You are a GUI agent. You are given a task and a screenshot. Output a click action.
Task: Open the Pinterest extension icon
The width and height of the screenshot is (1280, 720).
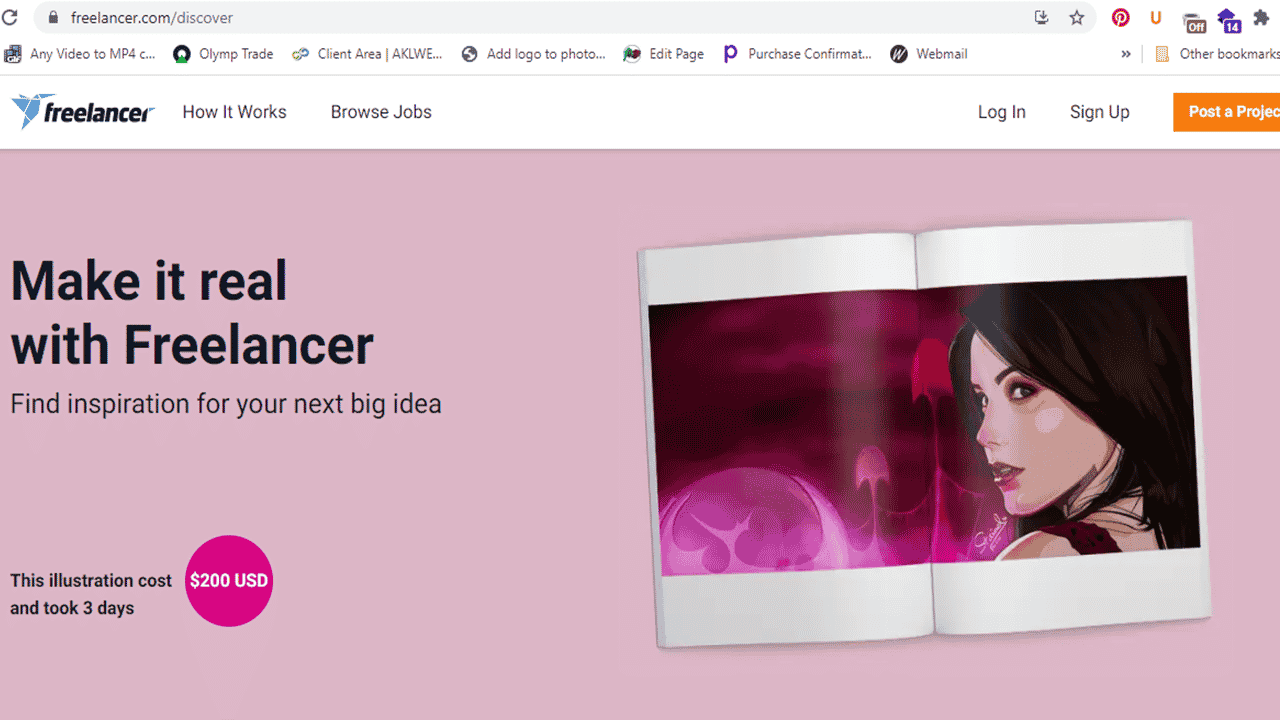(1121, 17)
